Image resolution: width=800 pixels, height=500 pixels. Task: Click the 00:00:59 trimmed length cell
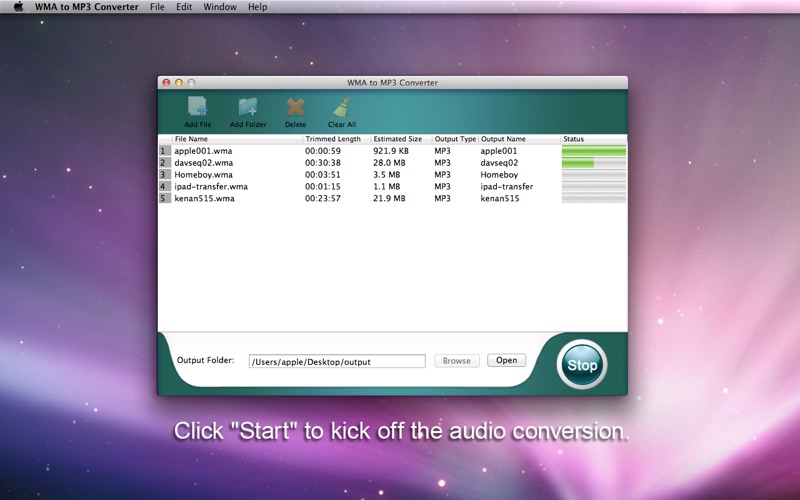coord(322,151)
